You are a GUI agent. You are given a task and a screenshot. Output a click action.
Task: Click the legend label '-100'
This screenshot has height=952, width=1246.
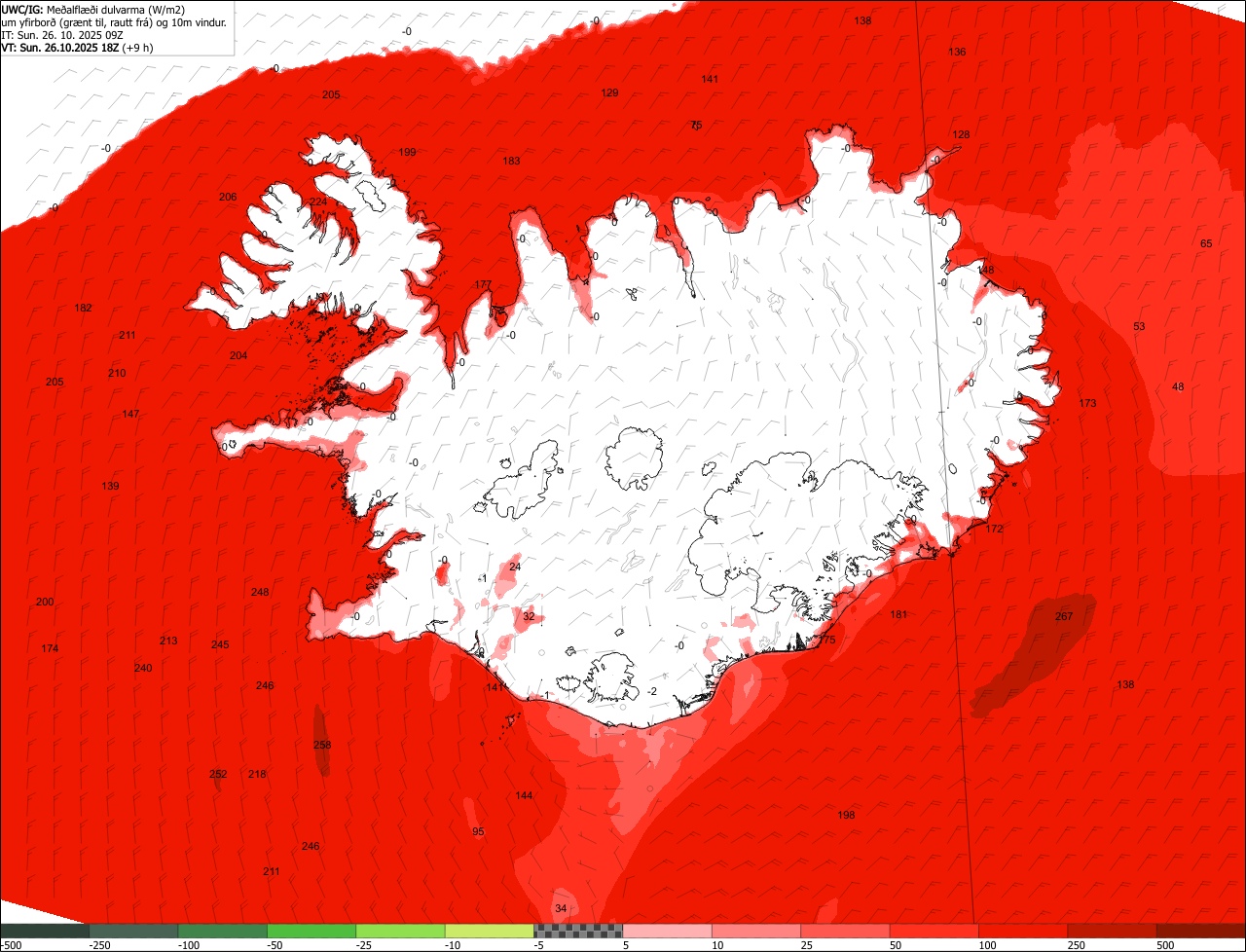187,945
